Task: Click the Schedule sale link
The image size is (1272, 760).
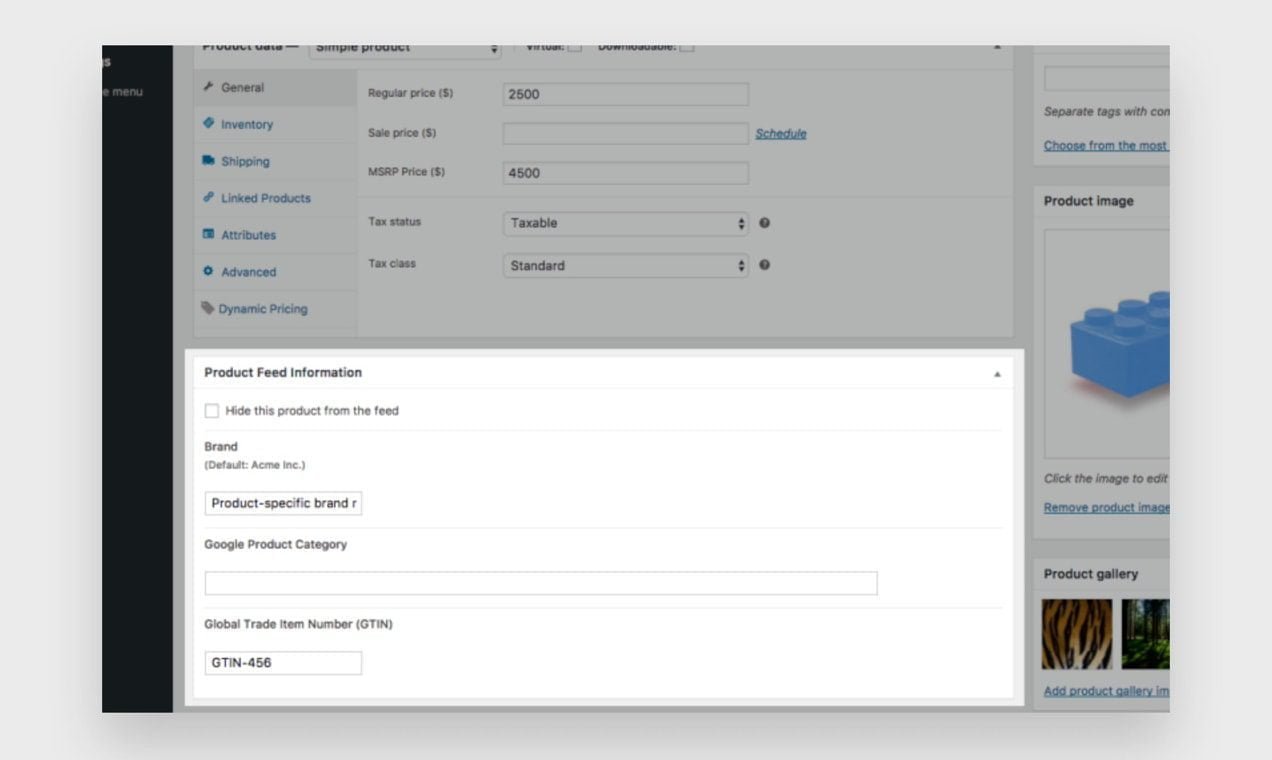Action: 781,134
